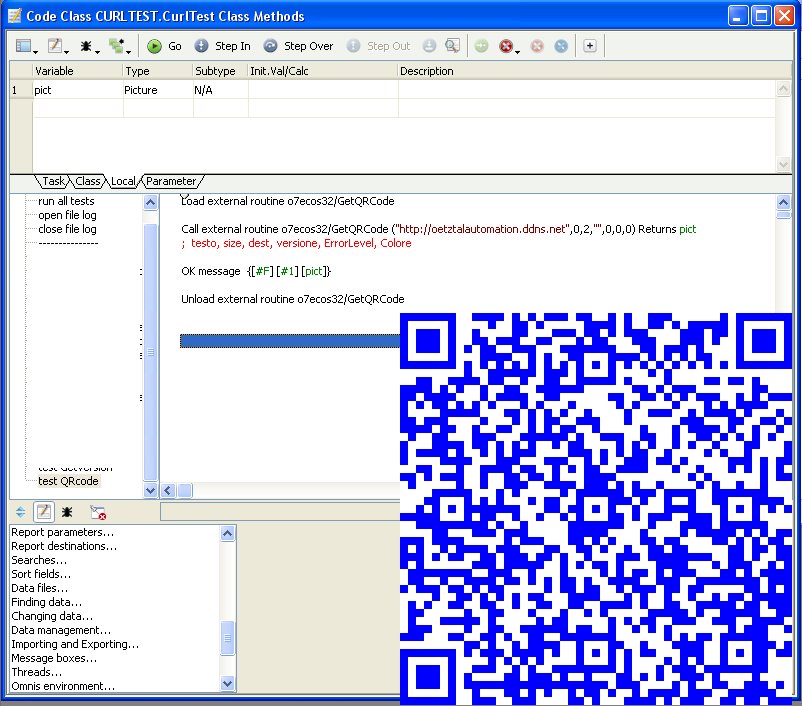
Task: Select 'Message boxes...' command group
Action: pyautogui.click(x=54, y=658)
